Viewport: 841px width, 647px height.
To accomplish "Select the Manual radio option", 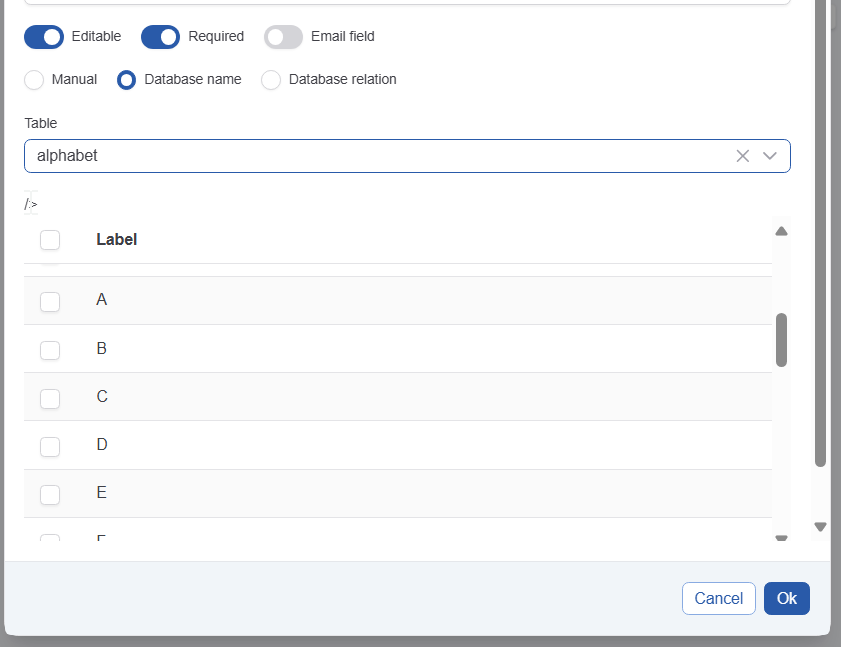I will [34, 80].
